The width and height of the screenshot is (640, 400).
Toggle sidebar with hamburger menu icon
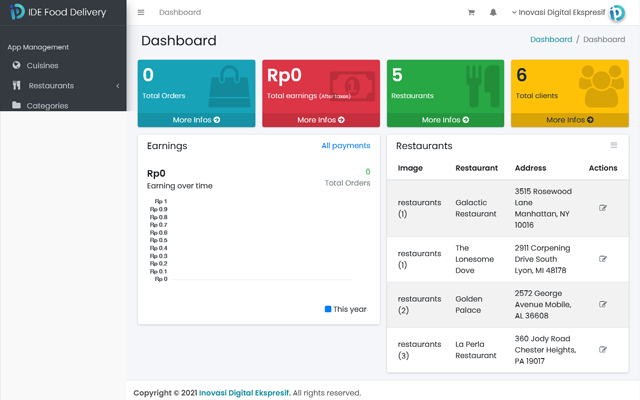tap(141, 13)
